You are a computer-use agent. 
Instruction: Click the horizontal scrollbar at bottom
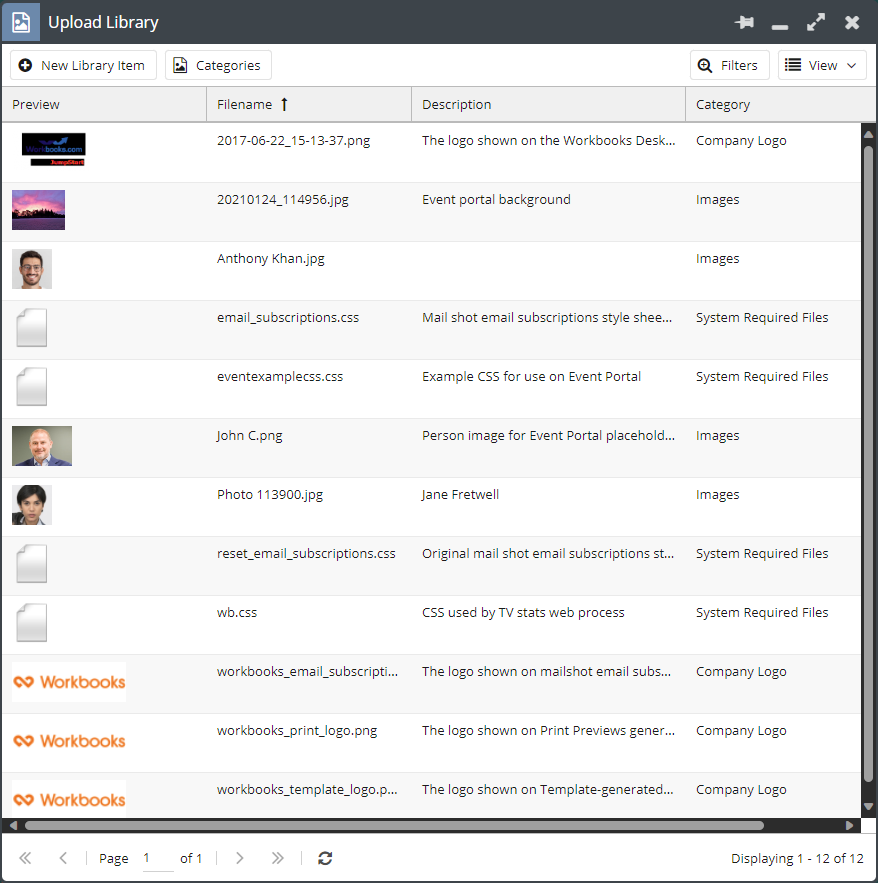pyautogui.click(x=394, y=826)
